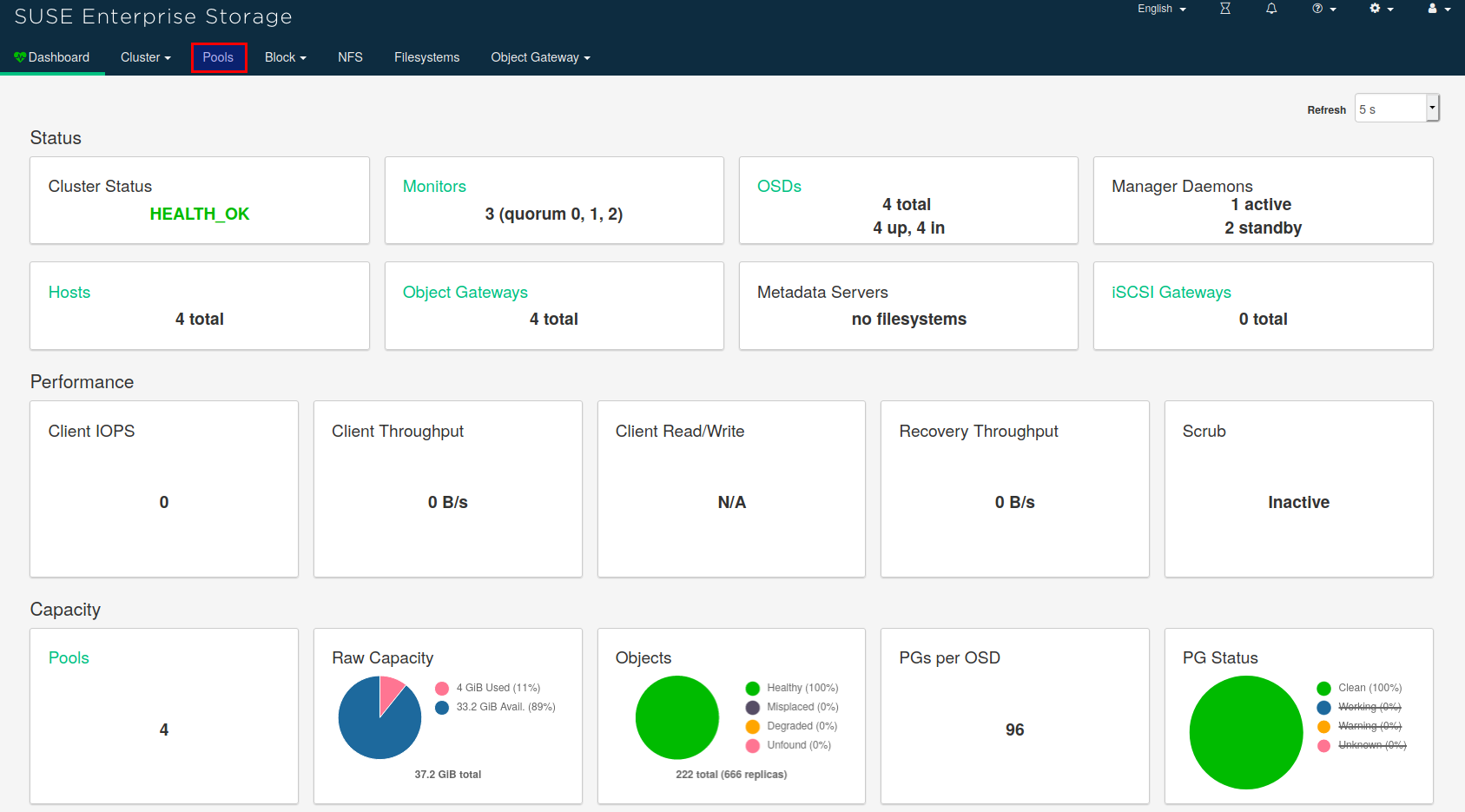Screen dimensions: 1465x812
Task: Click the blue Avail. legend dot
Action: (x=442, y=708)
